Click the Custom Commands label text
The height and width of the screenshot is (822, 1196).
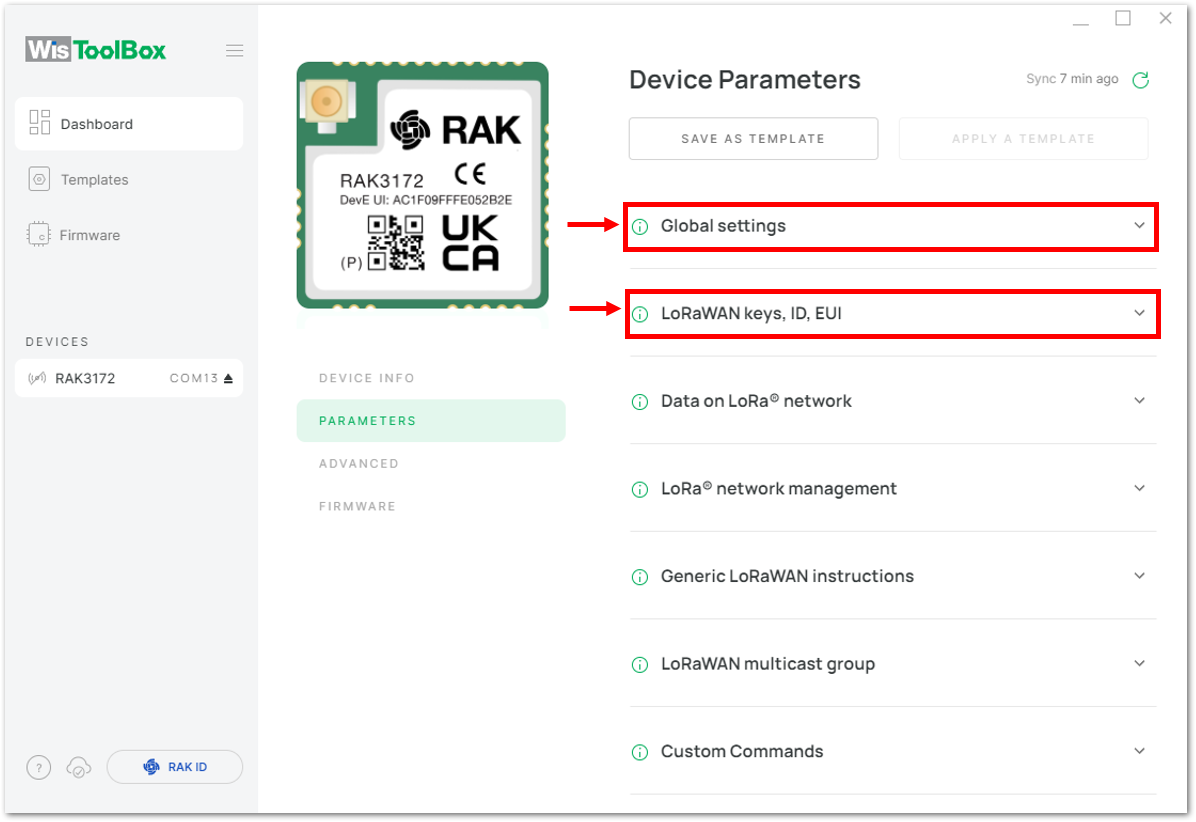pos(742,751)
